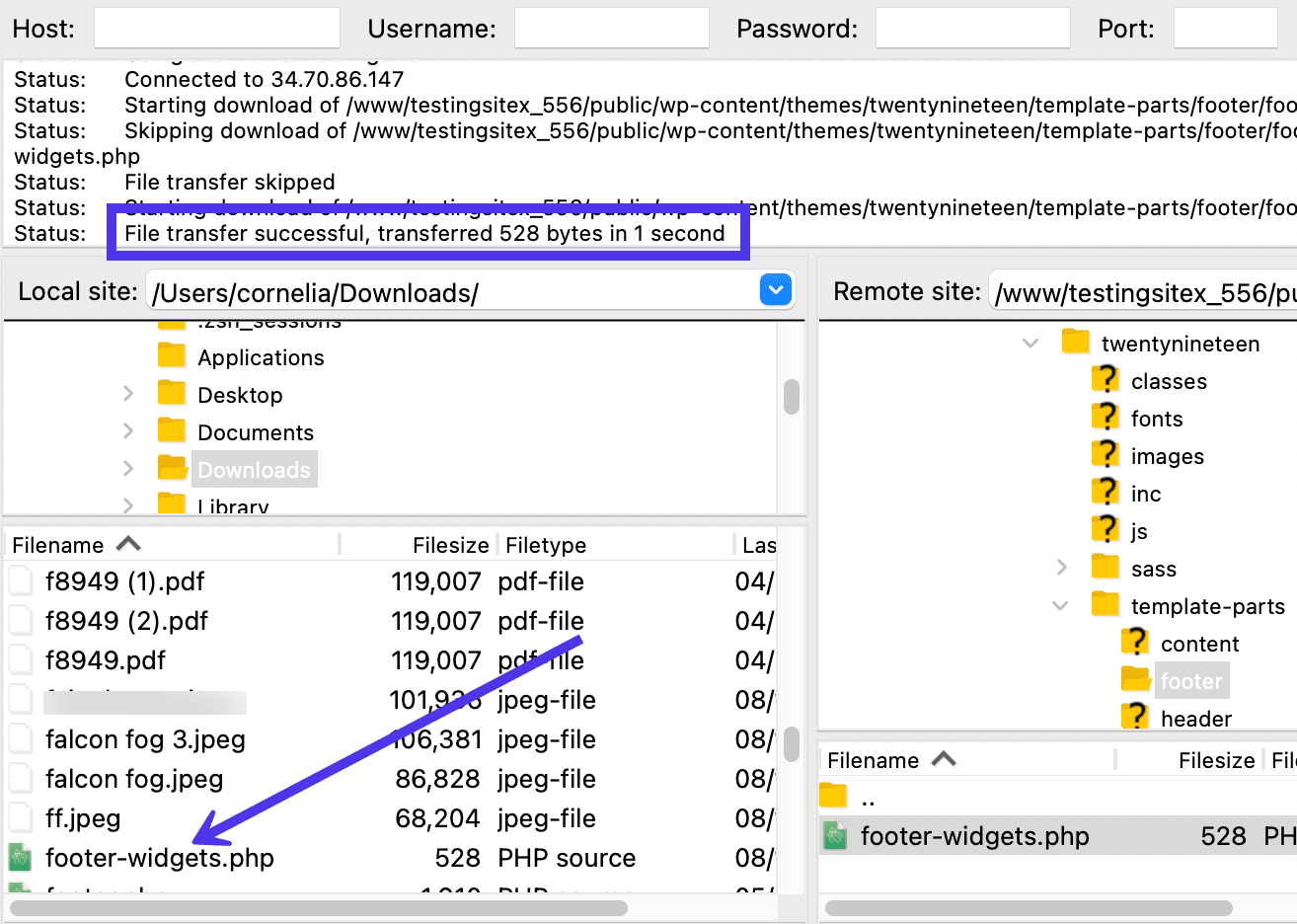The width and height of the screenshot is (1297, 924).
Task: Click the images folder question-mark icon
Action: 1105,455
